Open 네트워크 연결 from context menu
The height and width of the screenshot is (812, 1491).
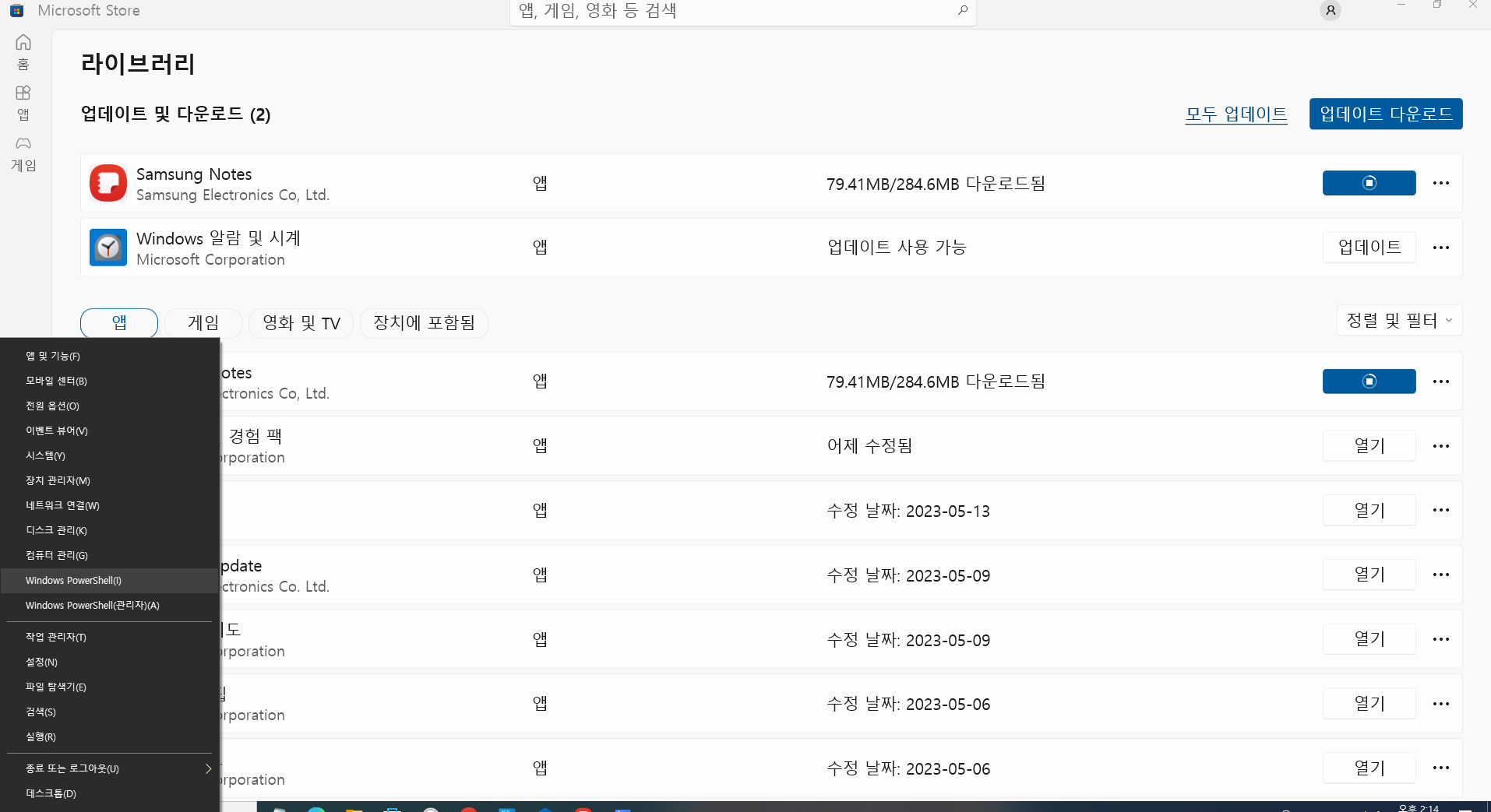click(x=110, y=505)
